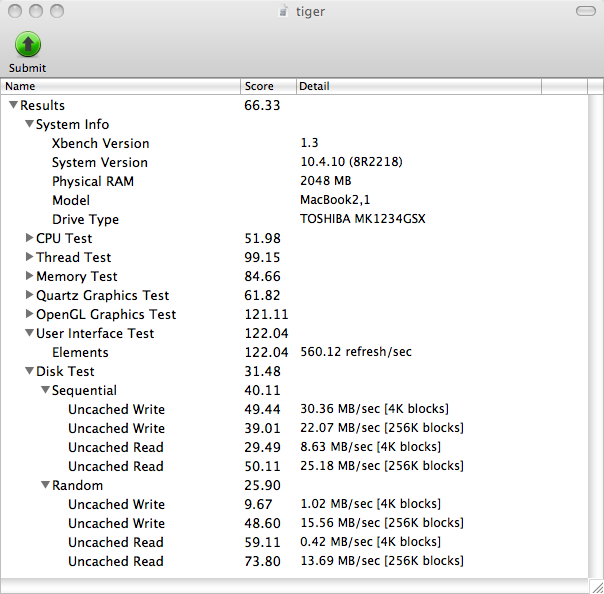This screenshot has width=604, height=594.
Task: Select Uncached Read row scoring 50.11
Action: (x=294, y=466)
